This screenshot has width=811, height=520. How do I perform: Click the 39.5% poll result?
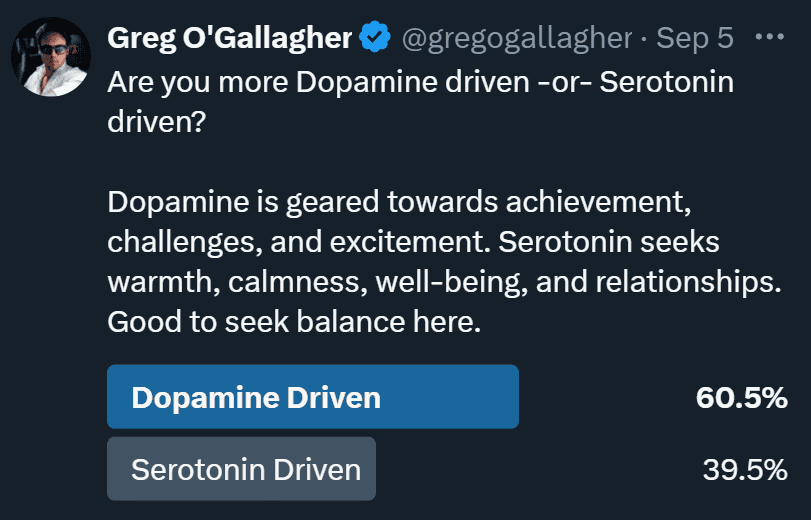[745, 470]
